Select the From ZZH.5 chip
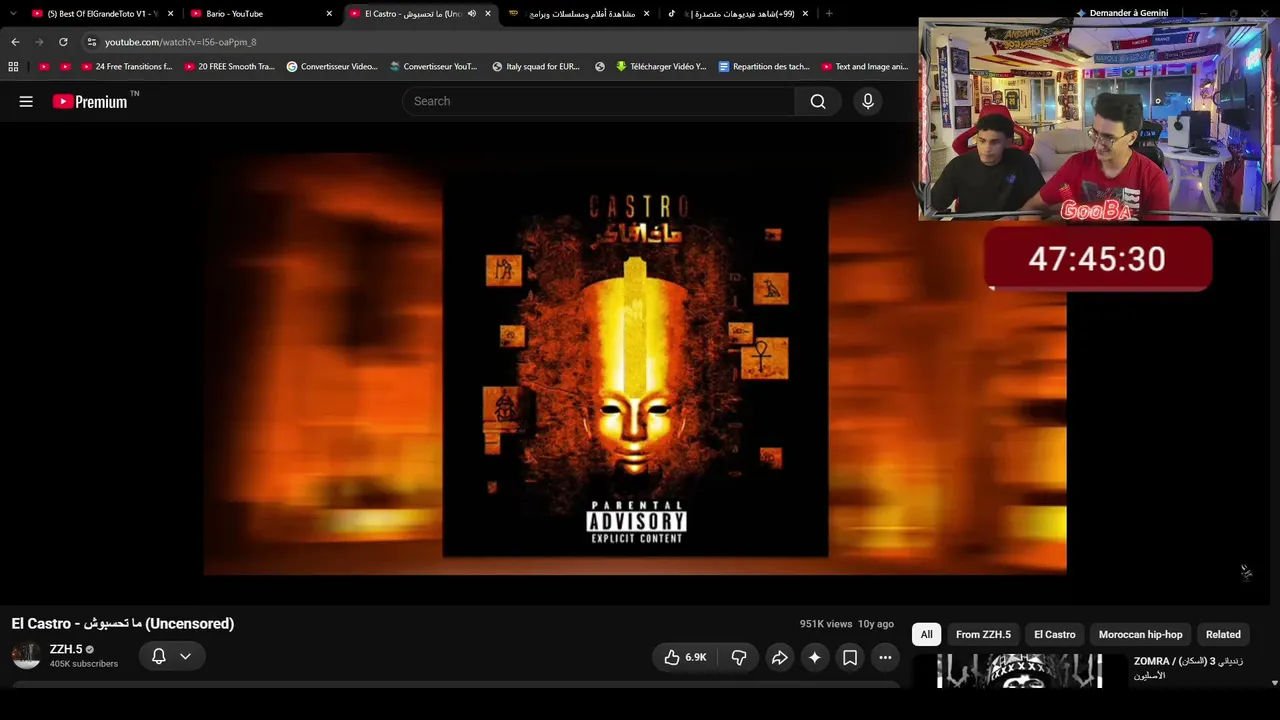This screenshot has height=720, width=1280. point(983,634)
